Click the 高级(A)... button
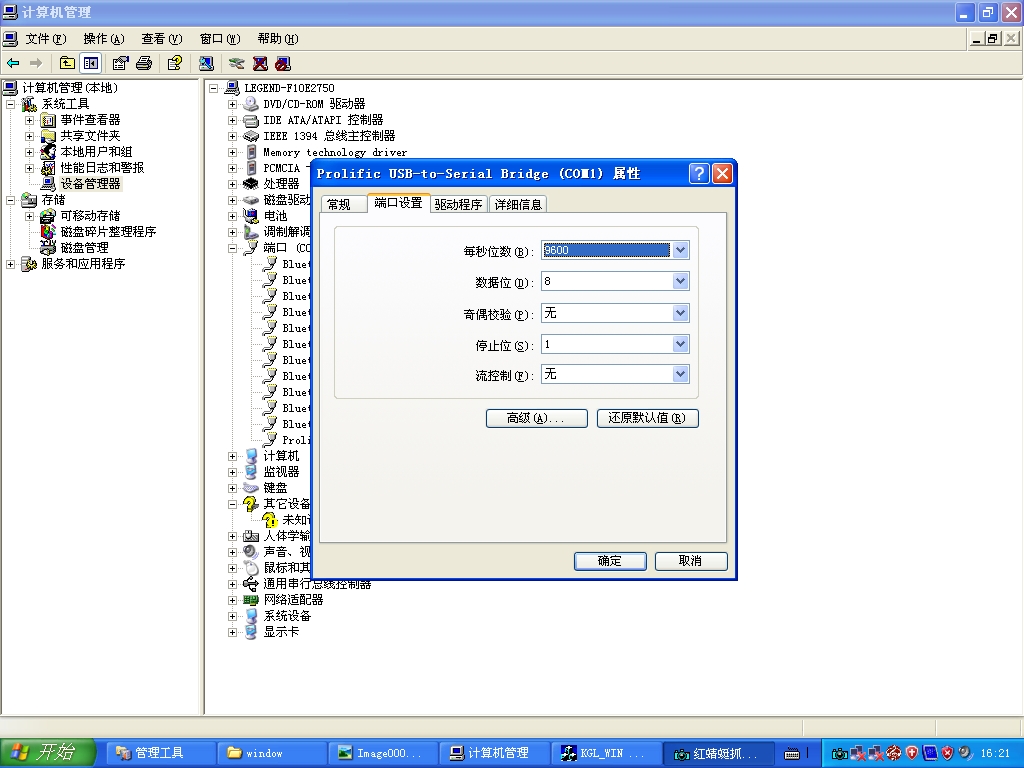The image size is (1024, 768). pos(537,418)
